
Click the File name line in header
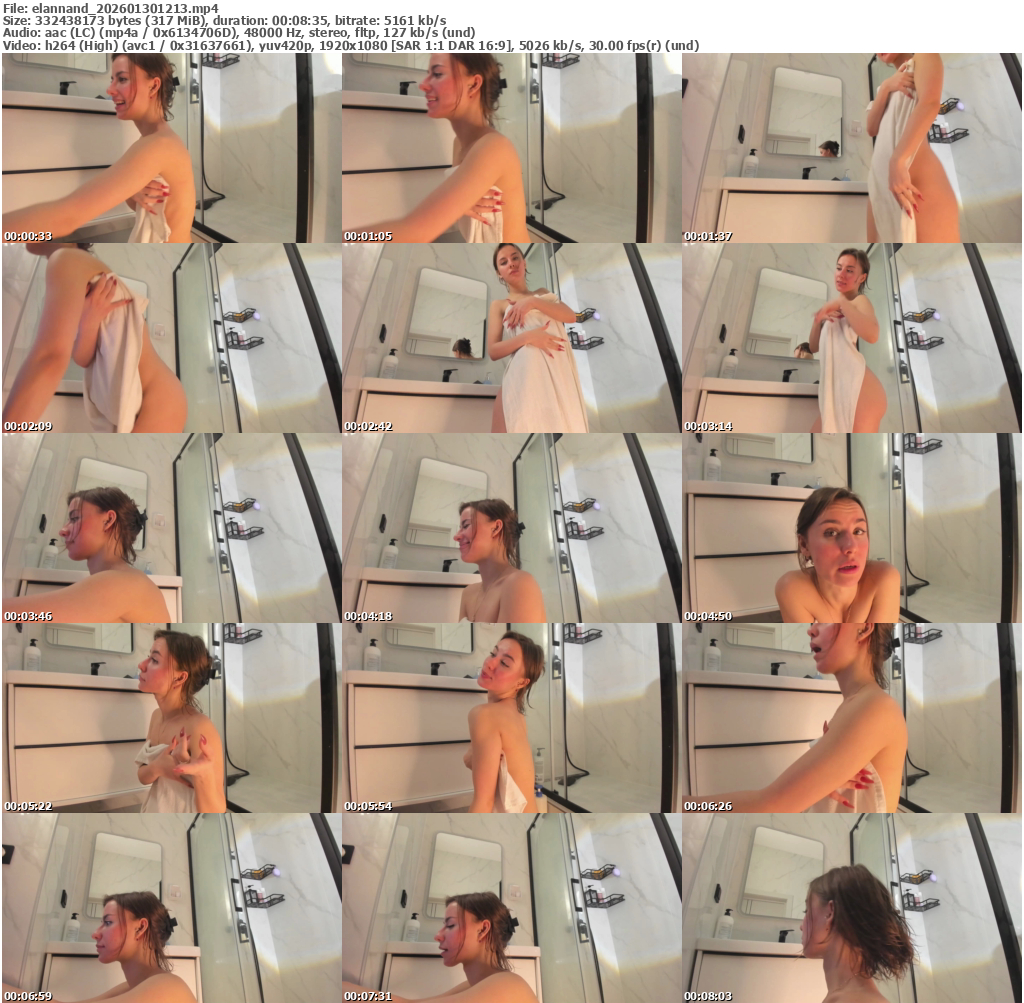(x=110, y=7)
